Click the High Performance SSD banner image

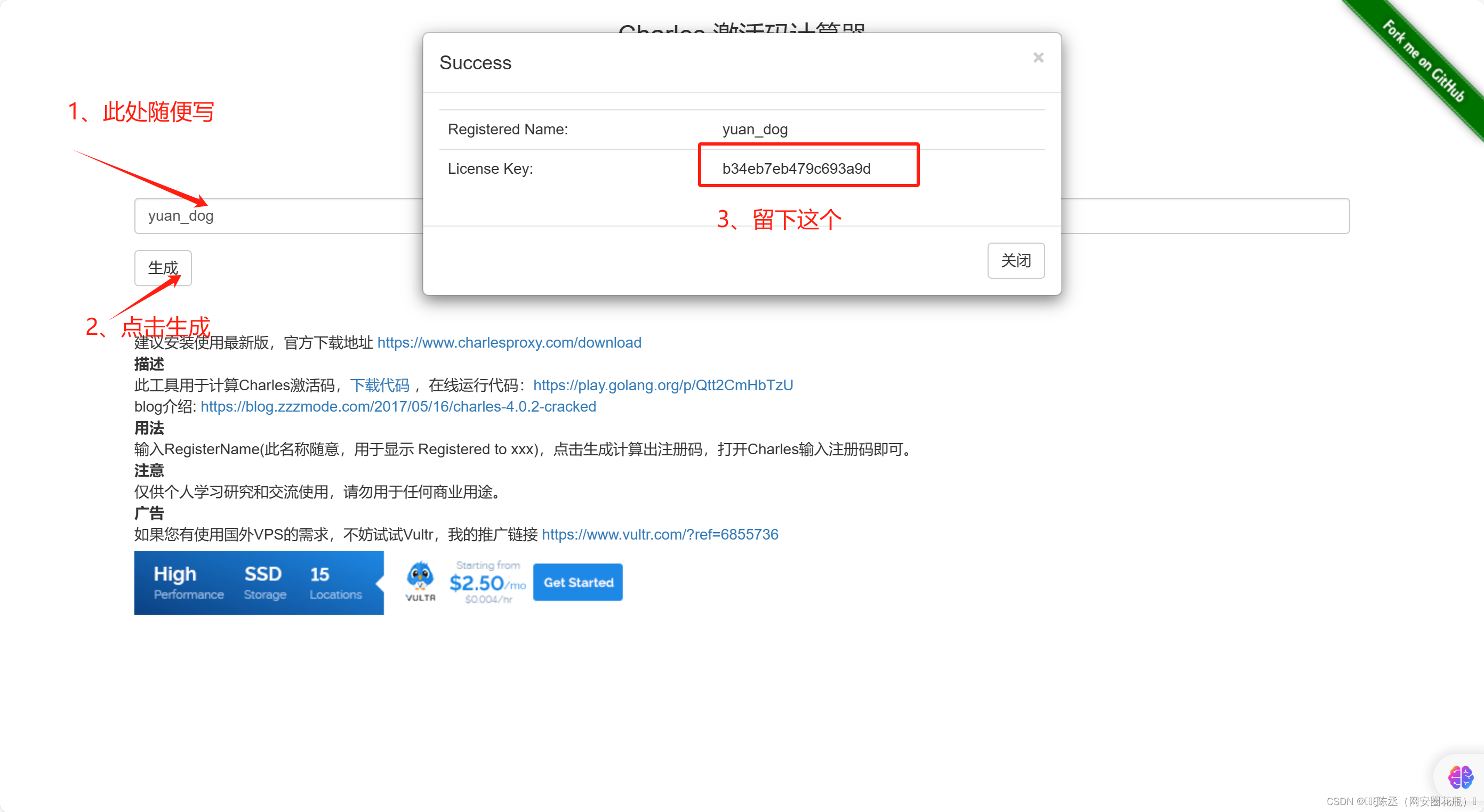point(259,582)
